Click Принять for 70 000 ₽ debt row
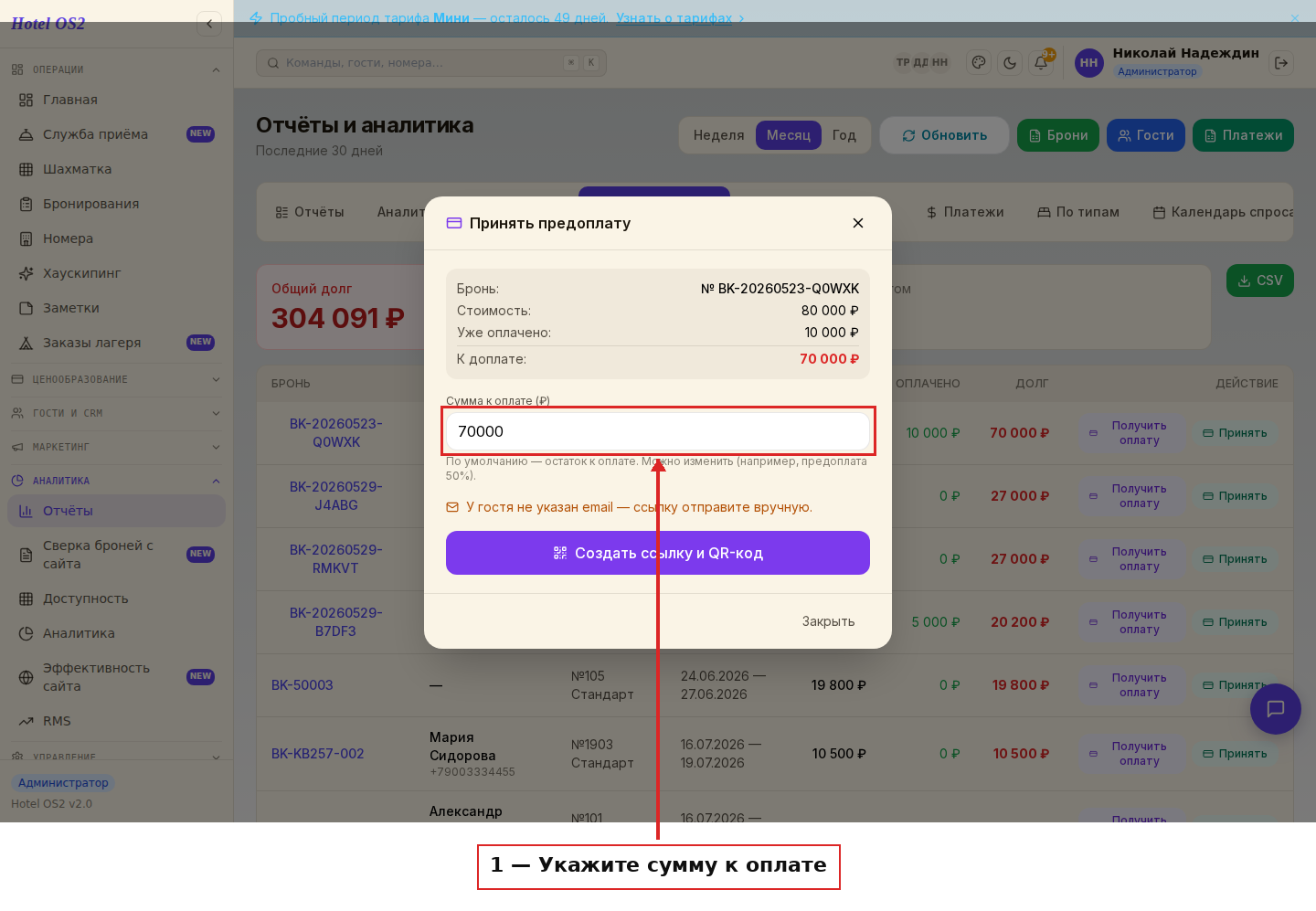Viewport: 1316px width, 911px height. pyautogui.click(x=1235, y=433)
